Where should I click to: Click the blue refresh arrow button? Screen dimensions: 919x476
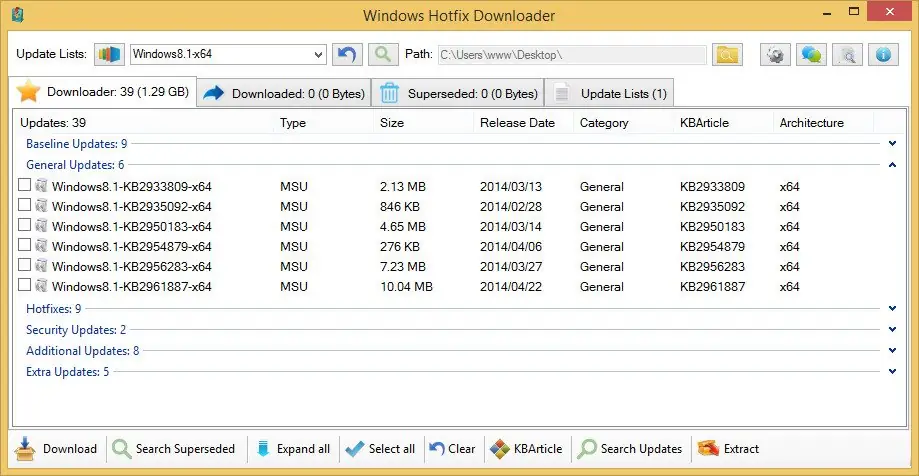[347, 54]
